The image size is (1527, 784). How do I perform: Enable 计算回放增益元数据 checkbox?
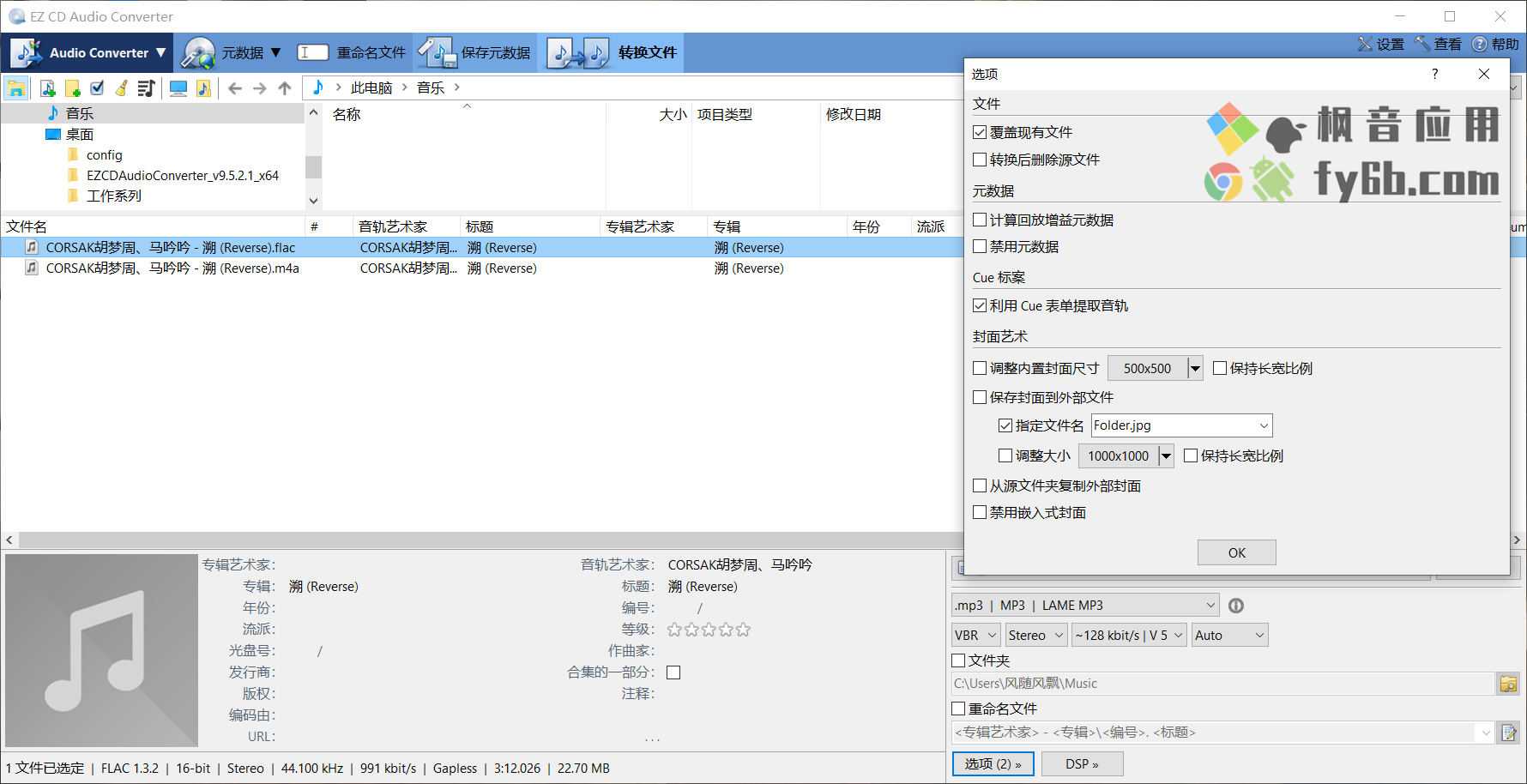tap(980, 220)
